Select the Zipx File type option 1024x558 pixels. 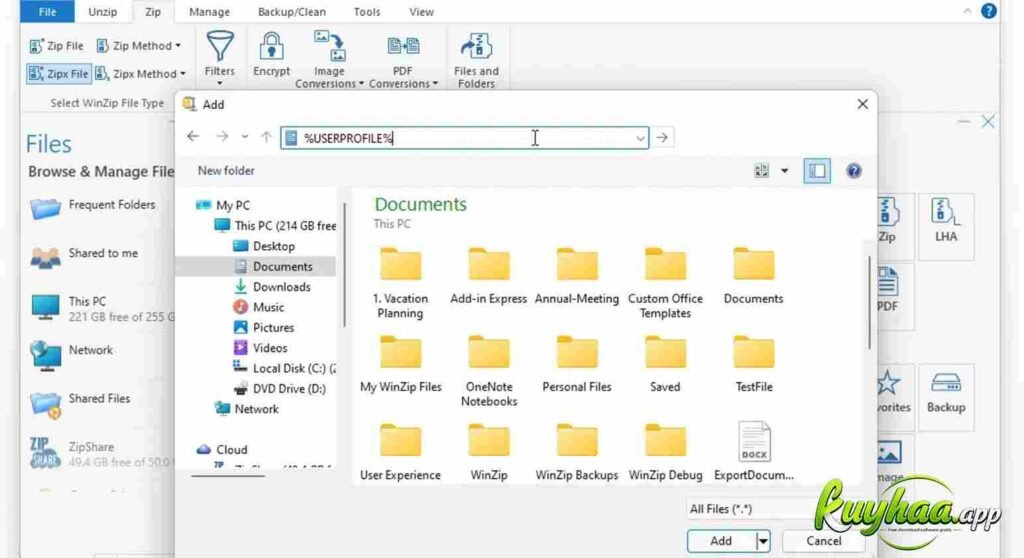pos(58,74)
